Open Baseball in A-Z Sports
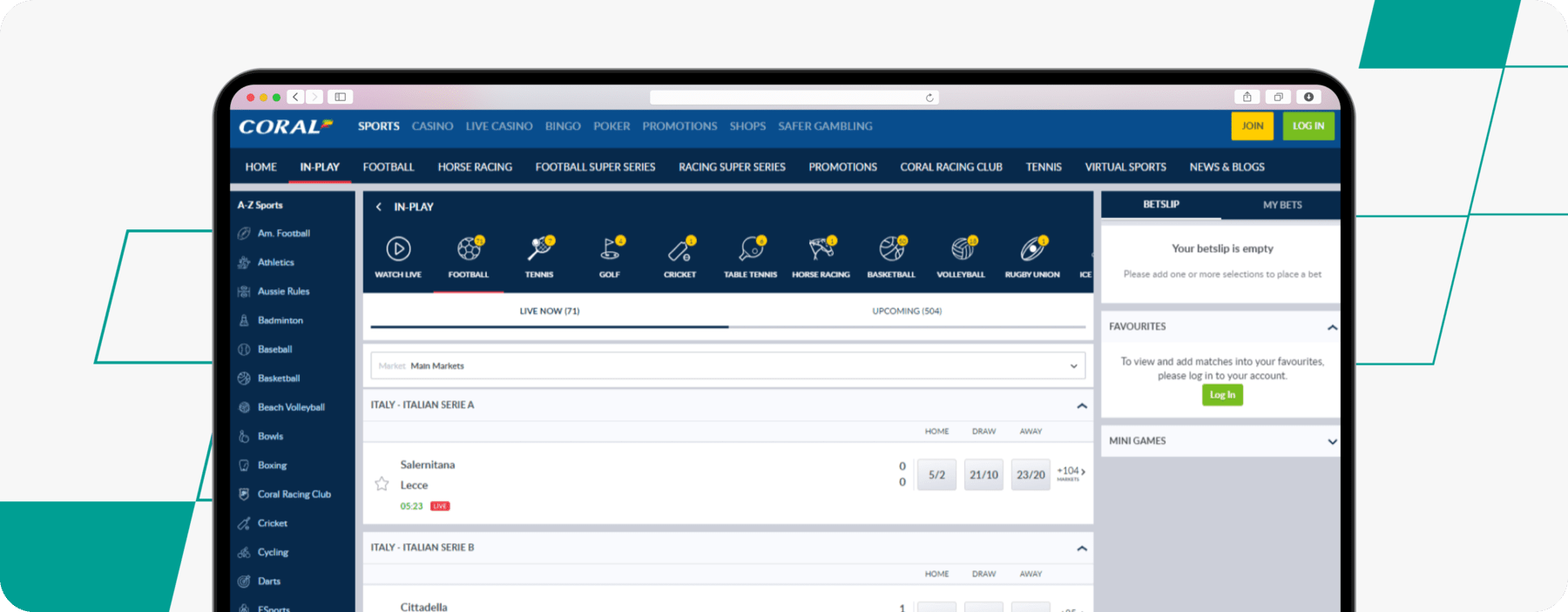This screenshot has height=612, width=1568. point(274,349)
